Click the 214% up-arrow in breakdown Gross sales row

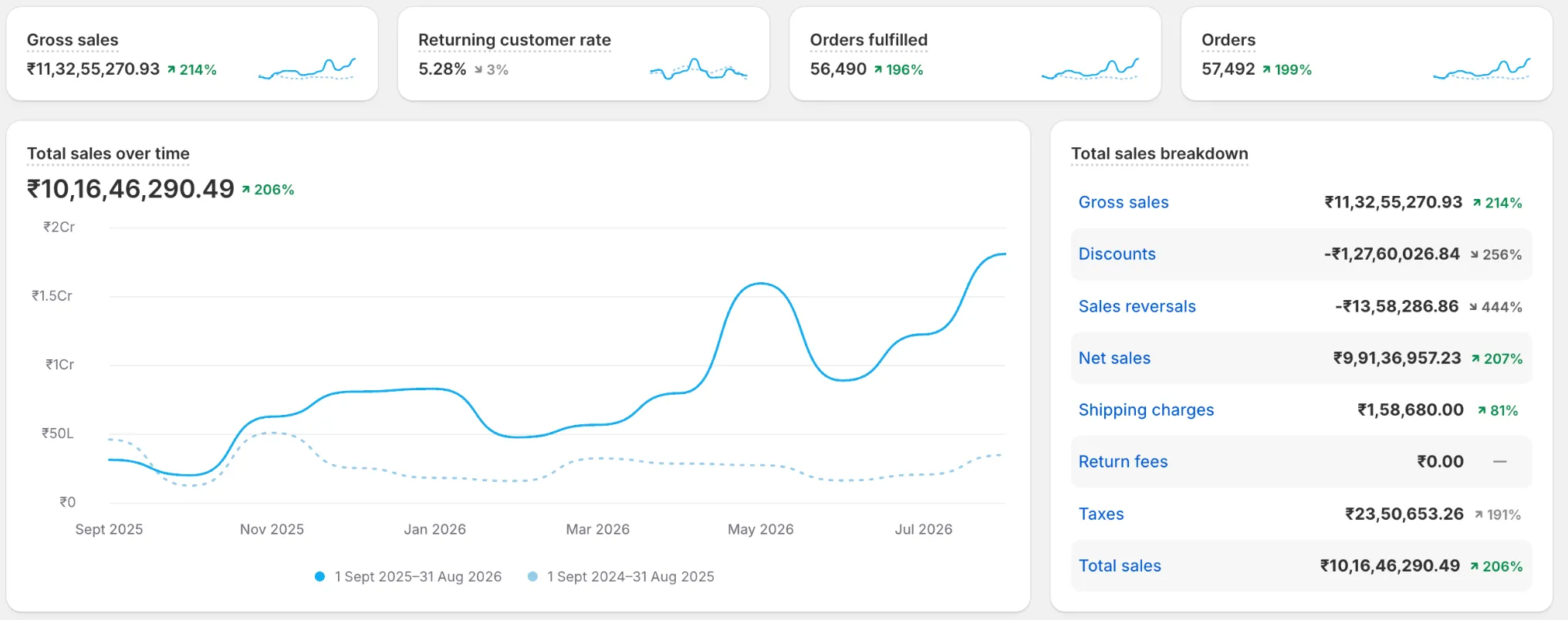(1497, 204)
